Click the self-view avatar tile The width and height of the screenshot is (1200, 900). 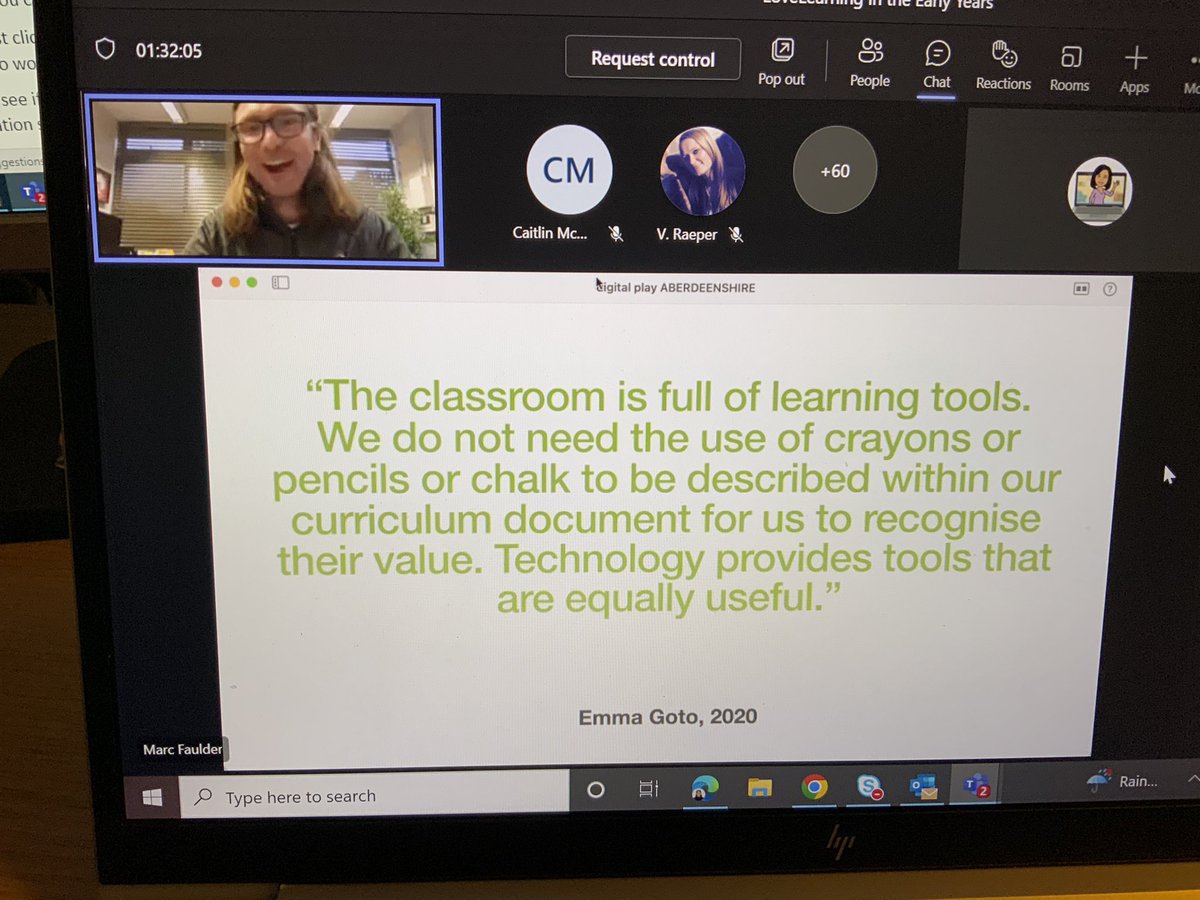[x=1099, y=191]
